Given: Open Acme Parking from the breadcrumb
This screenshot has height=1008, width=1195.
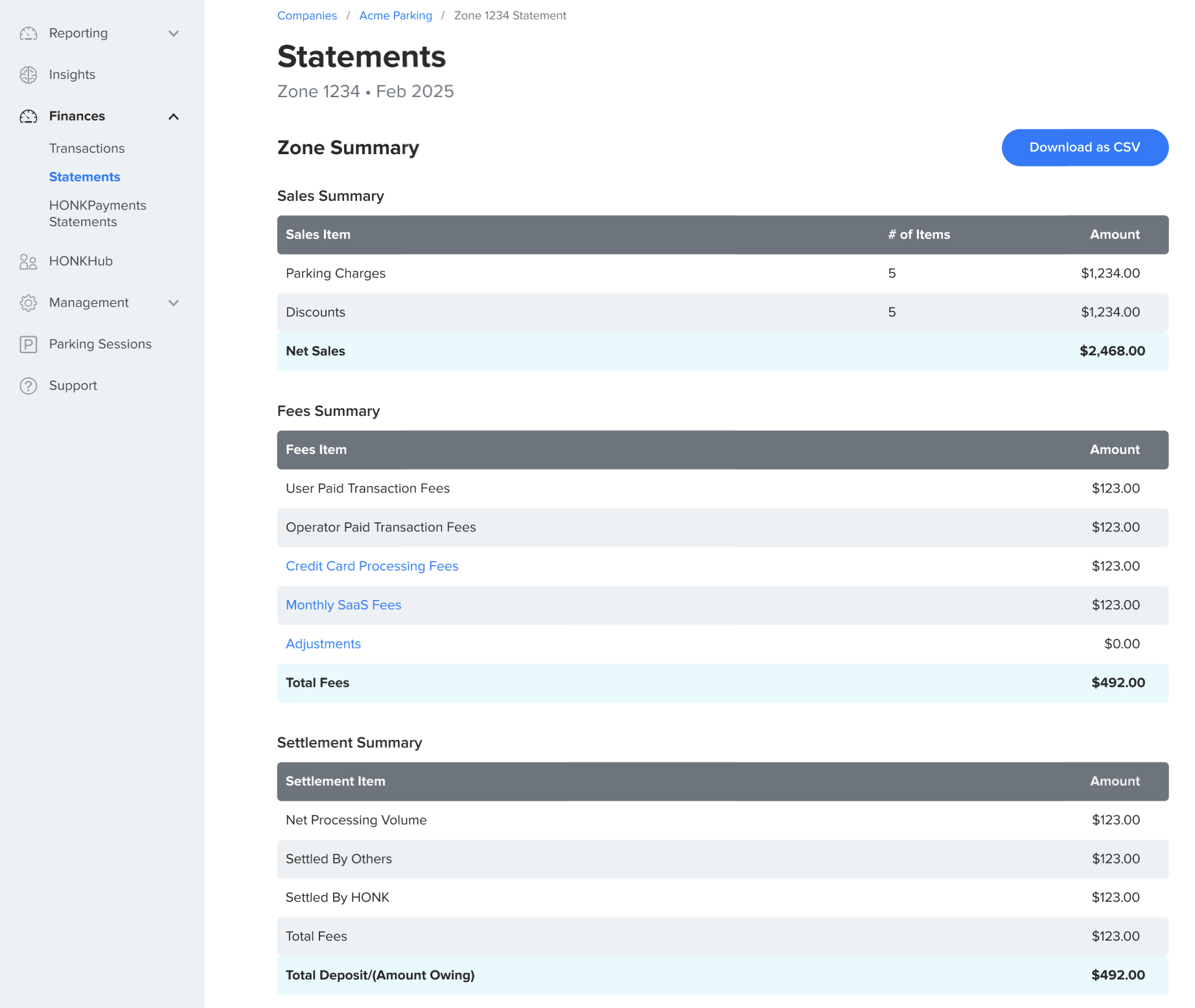Looking at the screenshot, I should (395, 15).
